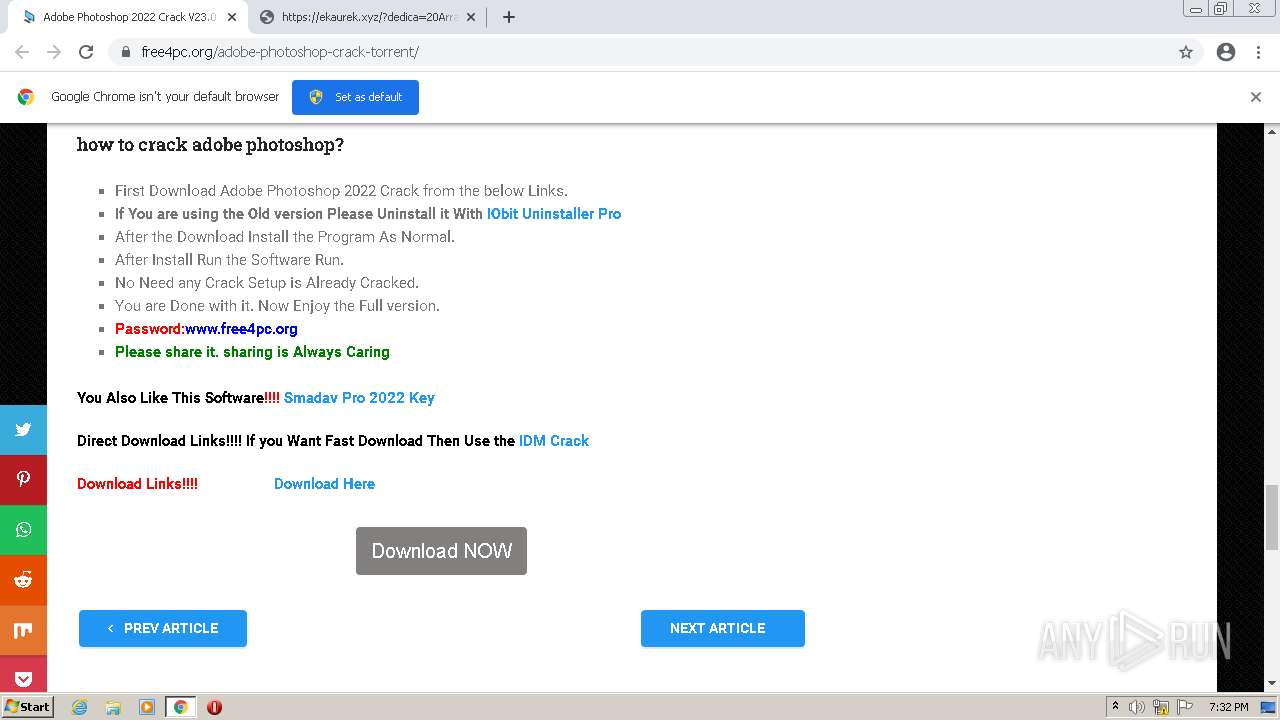Launch media player from the taskbar
This screenshot has width=1280, height=720.
point(147,707)
